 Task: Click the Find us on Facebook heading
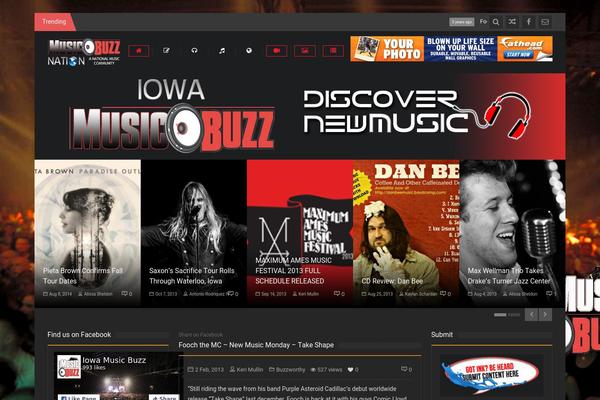79,334
